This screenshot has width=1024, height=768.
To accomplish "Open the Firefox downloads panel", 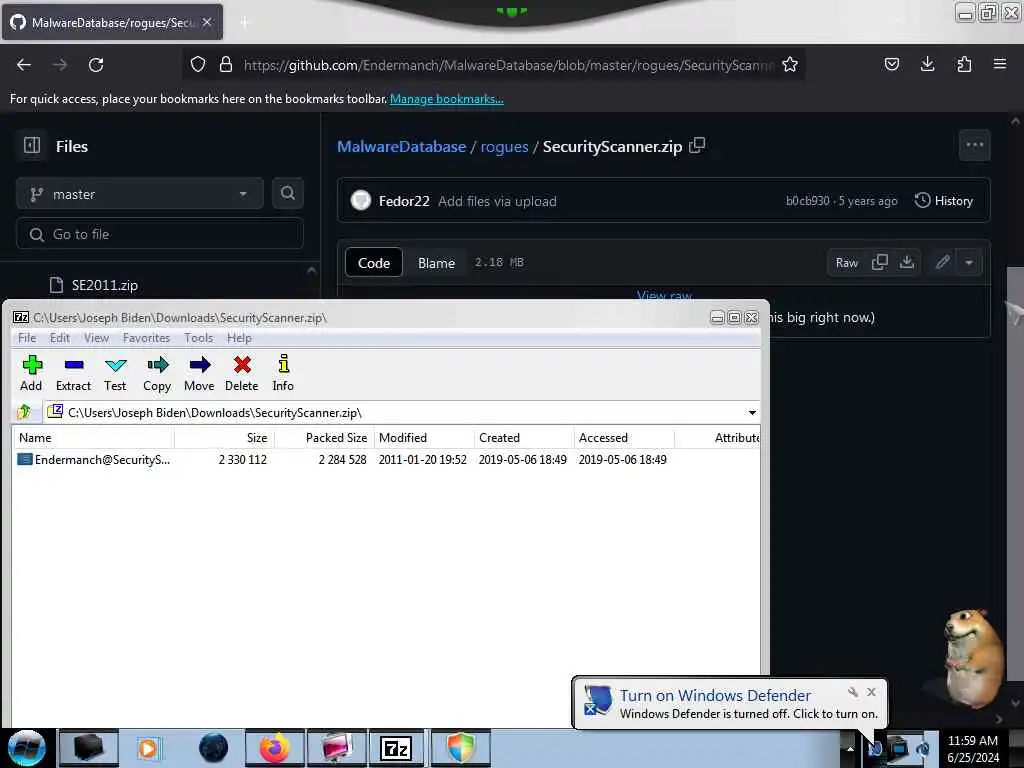I will coord(927,65).
